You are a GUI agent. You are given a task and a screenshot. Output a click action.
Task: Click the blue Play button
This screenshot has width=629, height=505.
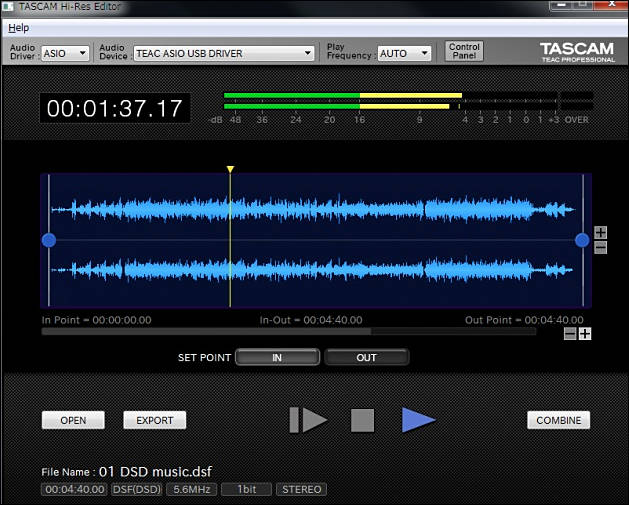(418, 420)
